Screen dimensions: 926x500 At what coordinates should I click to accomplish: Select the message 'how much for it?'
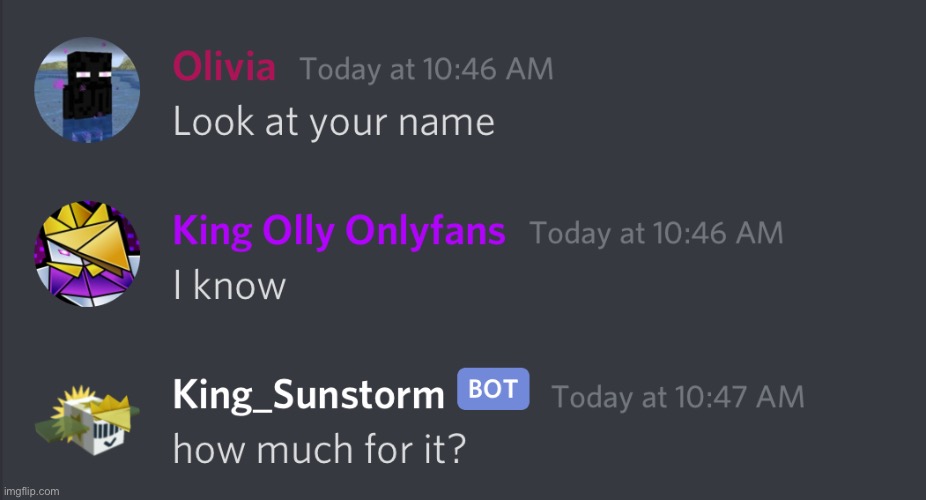pyautogui.click(x=319, y=450)
